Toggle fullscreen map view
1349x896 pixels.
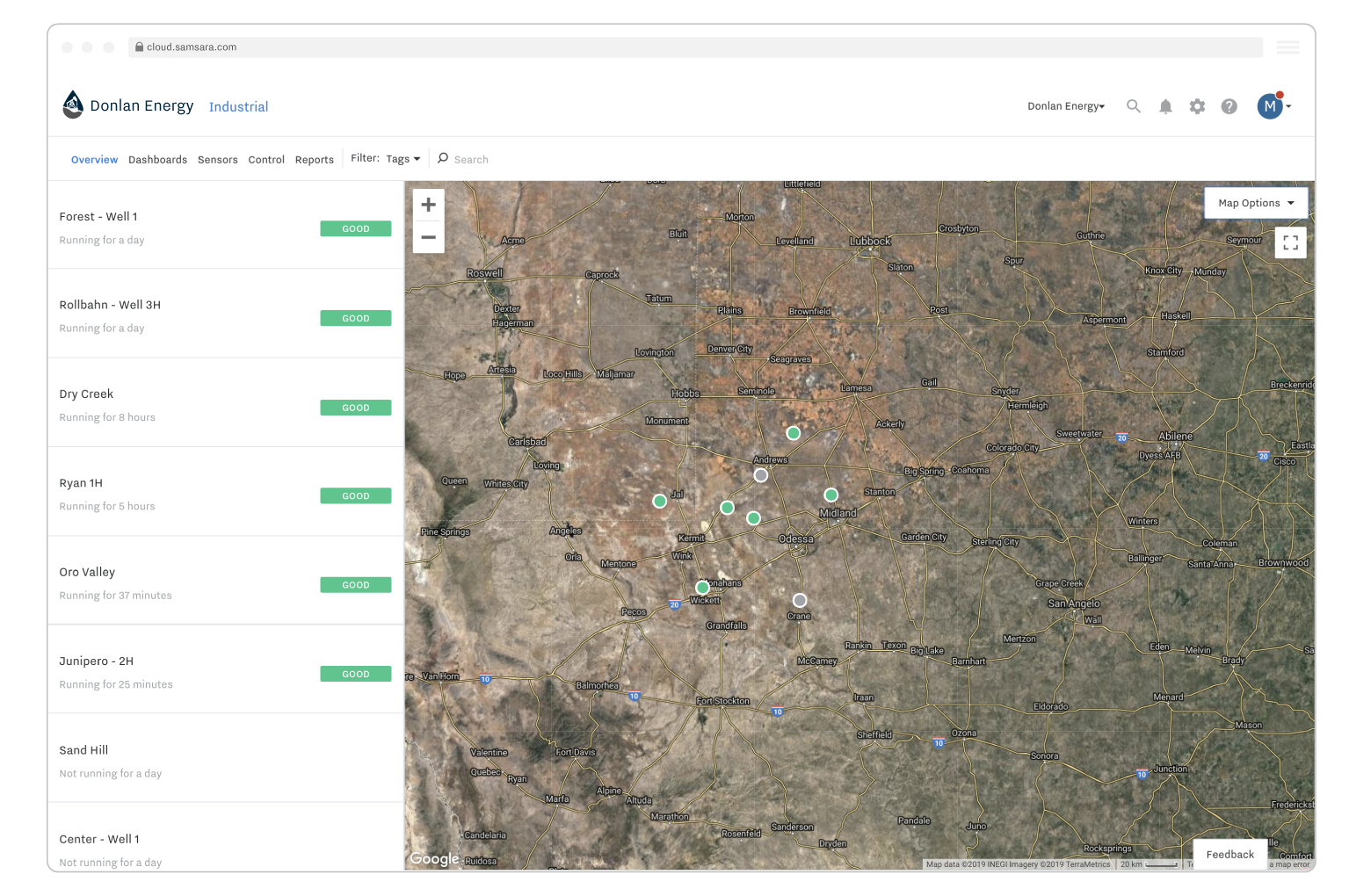1290,242
